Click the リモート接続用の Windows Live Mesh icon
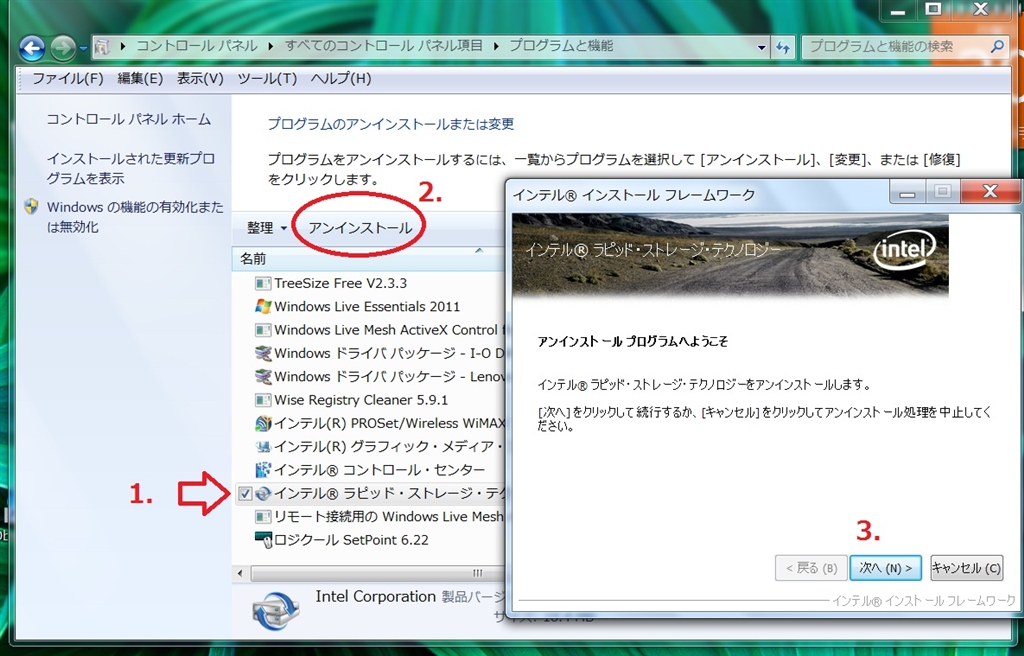The width and height of the screenshot is (1024, 656). point(263,517)
